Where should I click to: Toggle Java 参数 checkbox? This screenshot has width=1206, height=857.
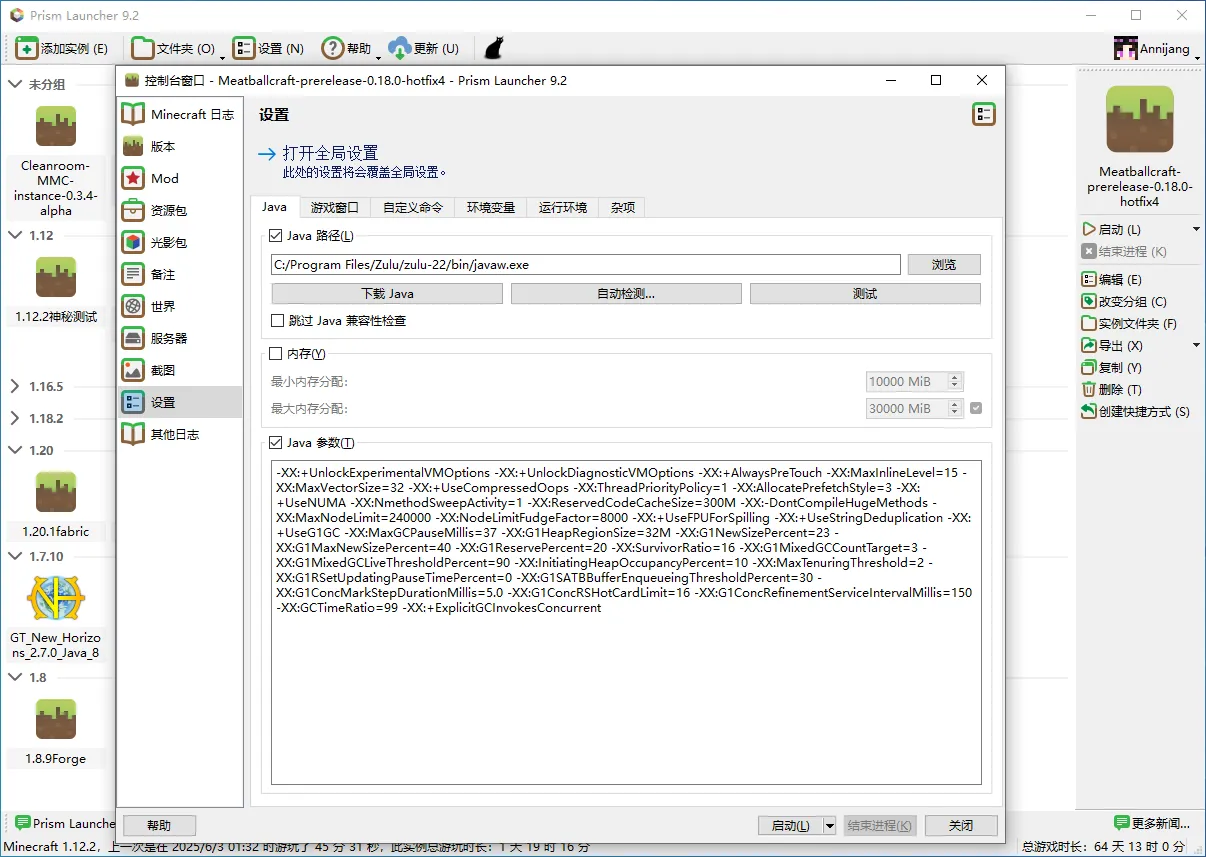coord(277,443)
